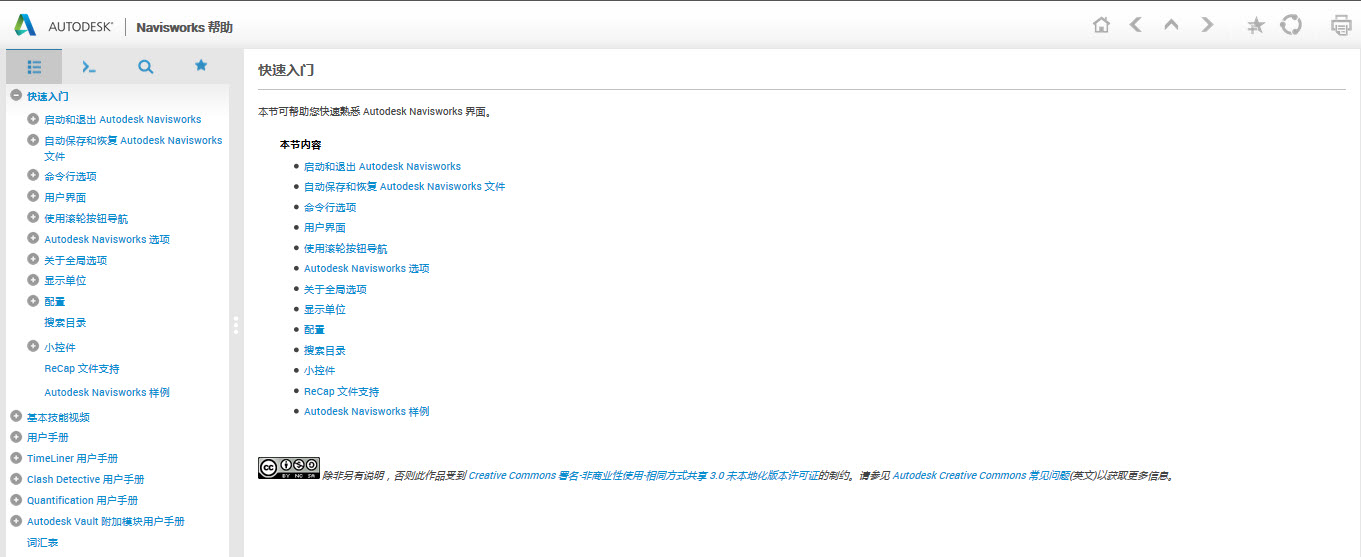1361x557 pixels.
Task: Open the Favorites star tab
Action: [x=201, y=65]
